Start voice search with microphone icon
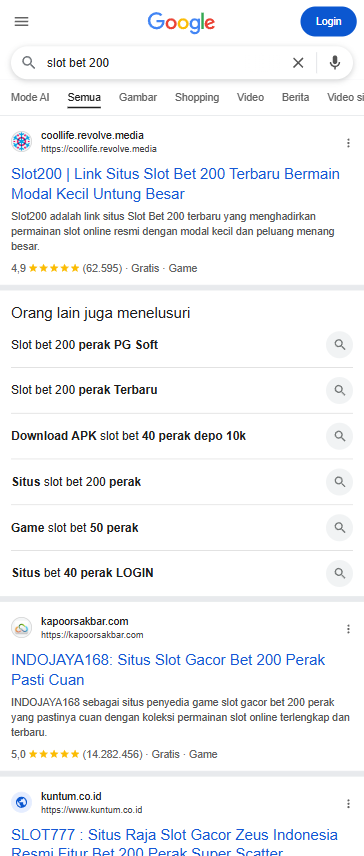This screenshot has height=856, width=364. pos(335,63)
